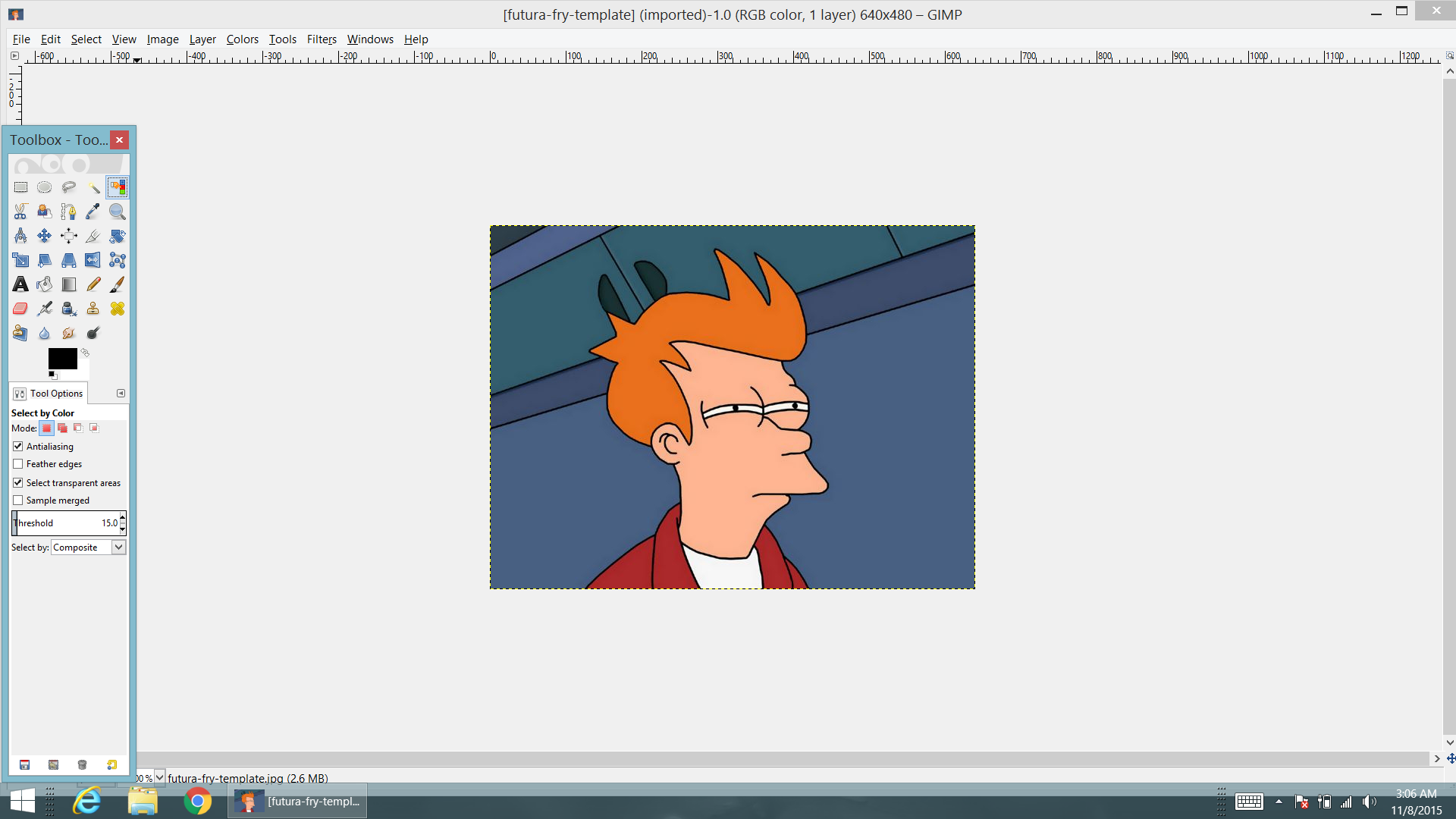The width and height of the screenshot is (1456, 819).
Task: Select the Smudge tool
Action: [69, 333]
